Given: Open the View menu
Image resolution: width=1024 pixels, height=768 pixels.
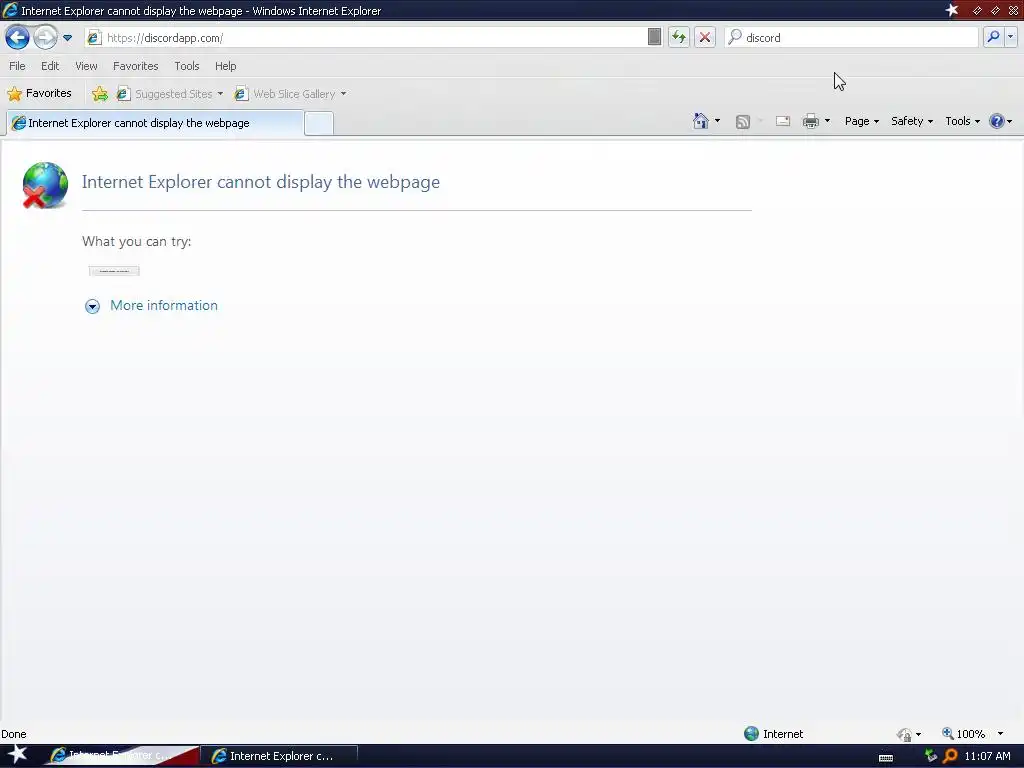Looking at the screenshot, I should tap(86, 66).
